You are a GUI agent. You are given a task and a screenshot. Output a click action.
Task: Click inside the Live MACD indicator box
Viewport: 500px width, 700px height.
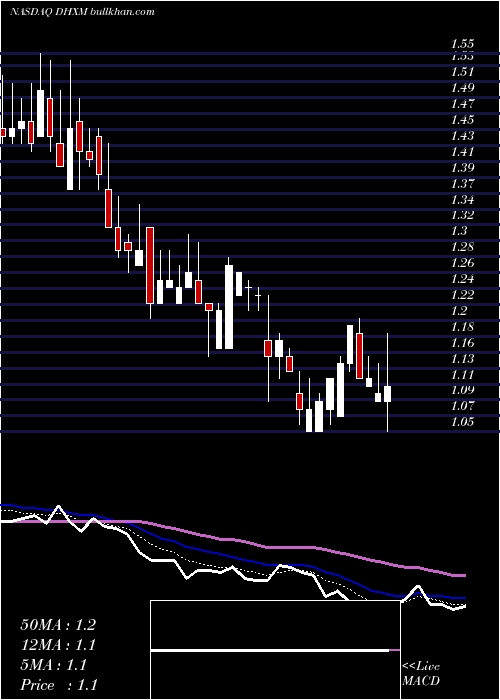(x=275, y=650)
